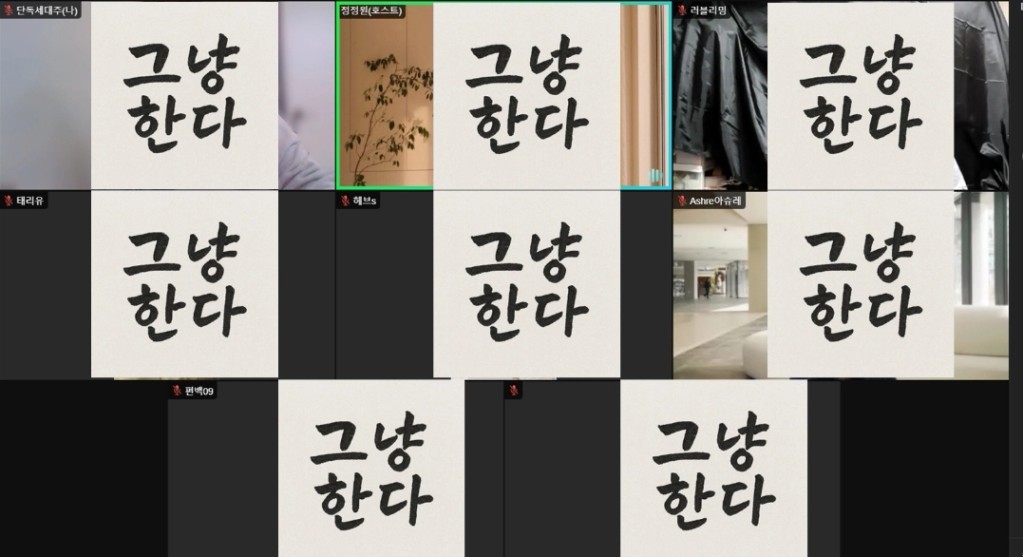Select the unnamed participant's video tile
The height and width of the screenshot is (557, 1023).
point(672,469)
